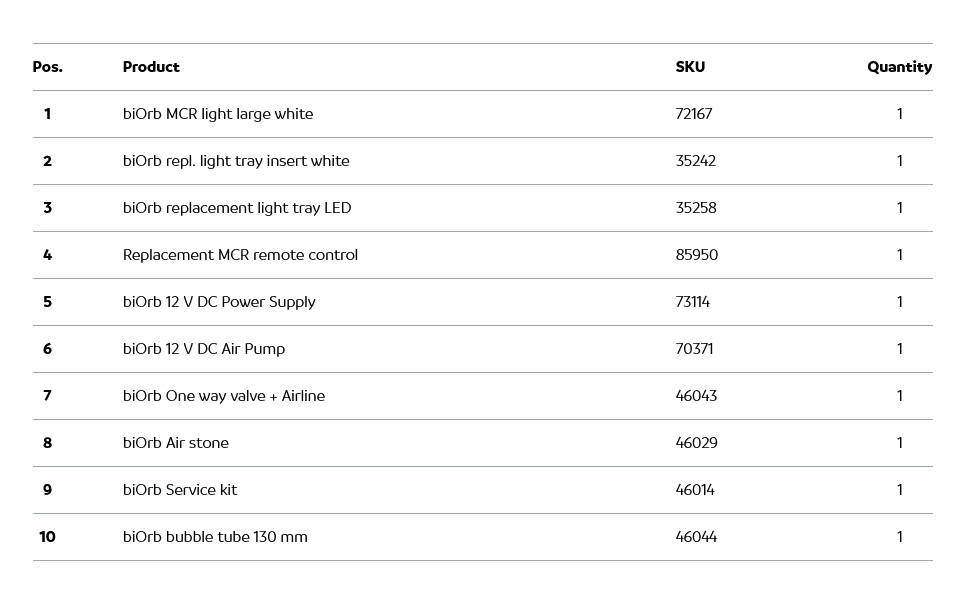Click the Quantity column header
Image resolution: width=962 pixels, height=611 pixels.
point(899,67)
